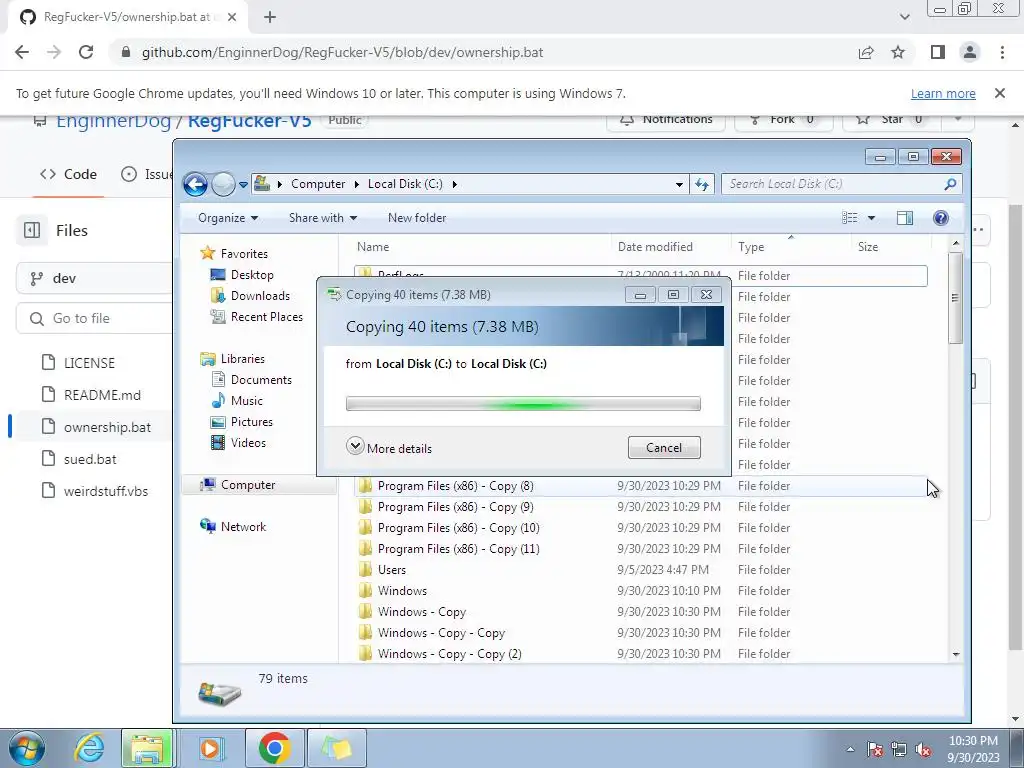Open the Organize menu
The height and width of the screenshot is (768, 1024).
click(228, 218)
